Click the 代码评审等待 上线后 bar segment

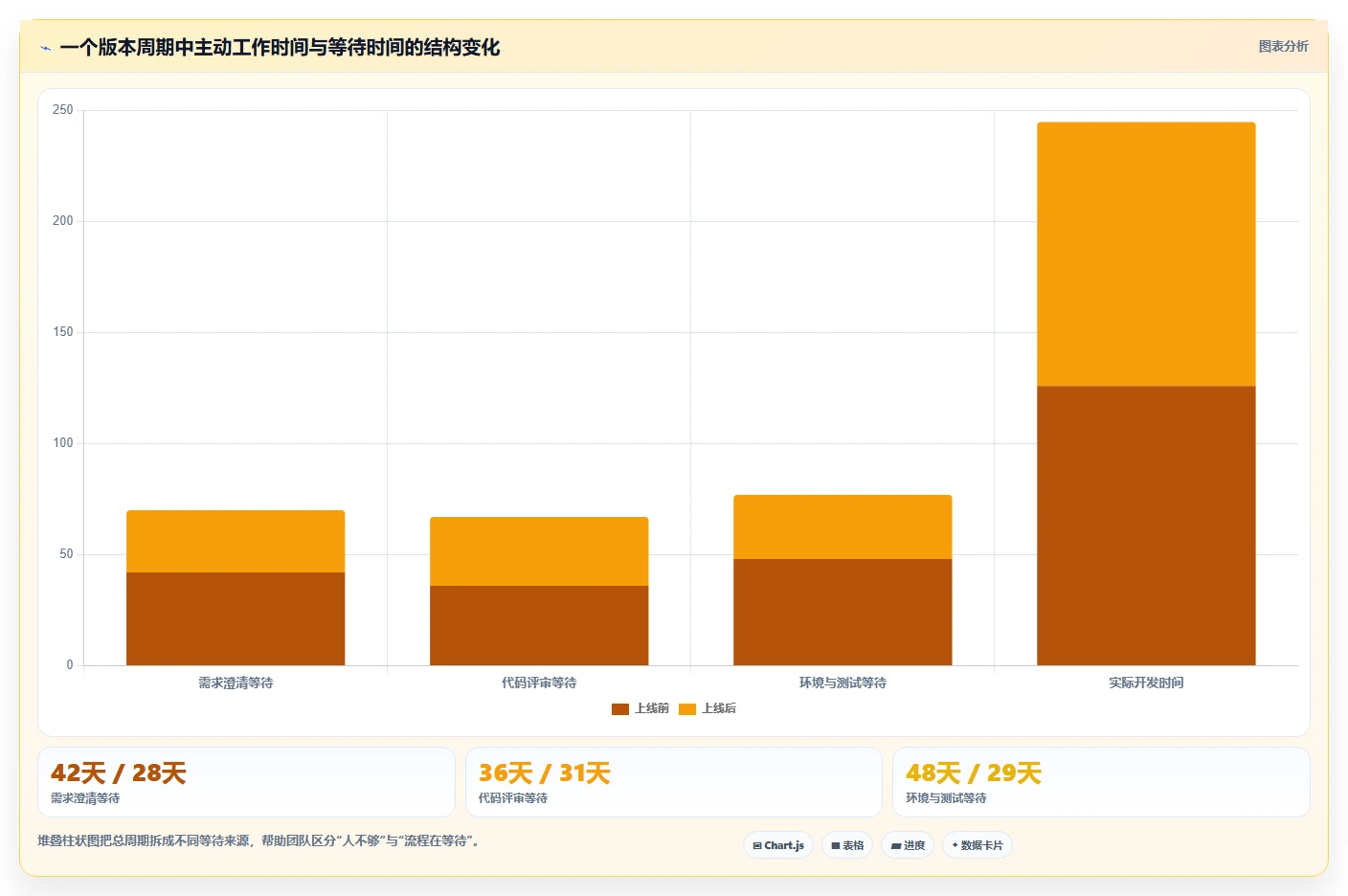coord(539,551)
